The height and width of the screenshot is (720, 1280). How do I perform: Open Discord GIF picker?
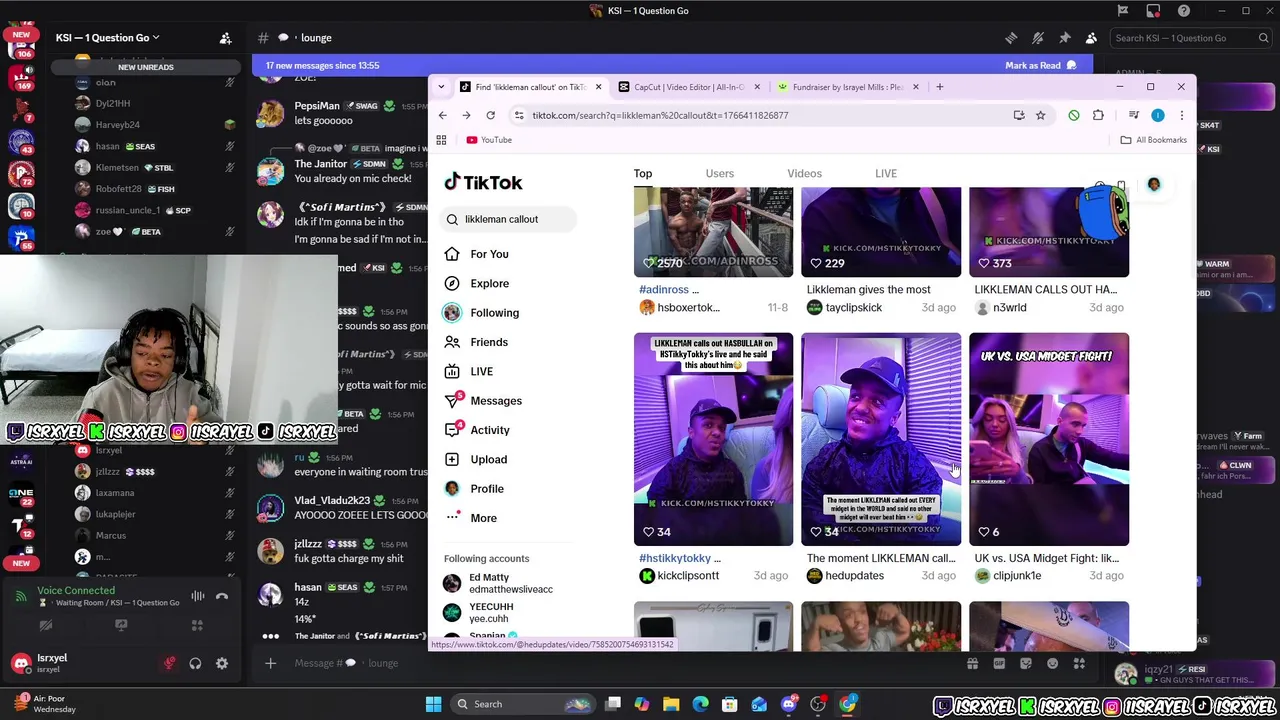click(x=999, y=663)
